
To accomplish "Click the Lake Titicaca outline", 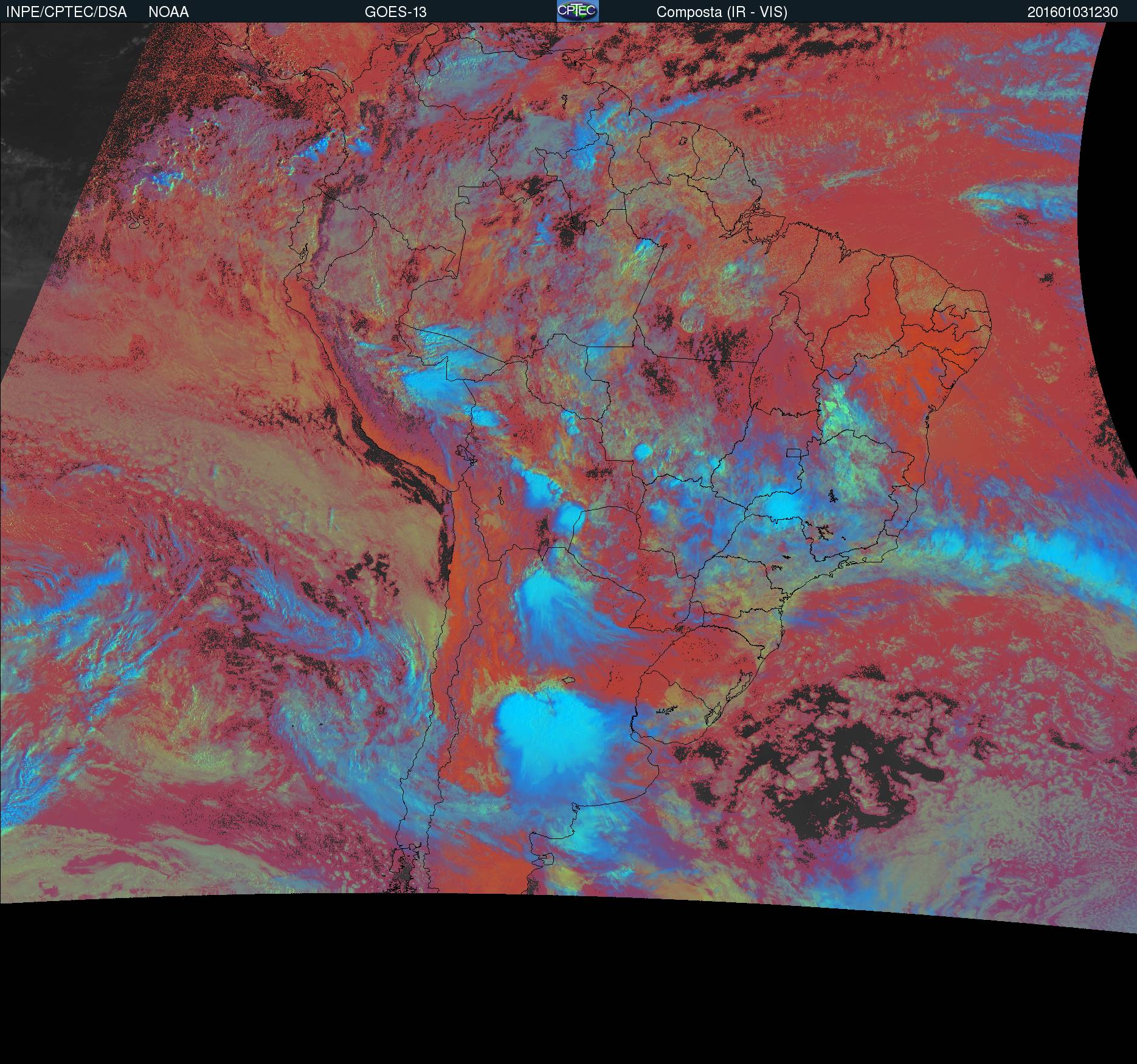I will pyautogui.click(x=465, y=454).
